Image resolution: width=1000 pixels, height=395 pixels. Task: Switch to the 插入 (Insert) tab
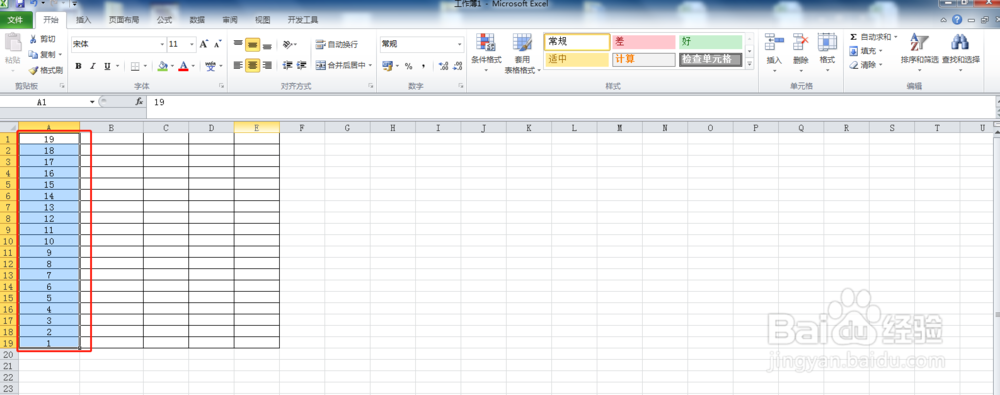coord(84,20)
